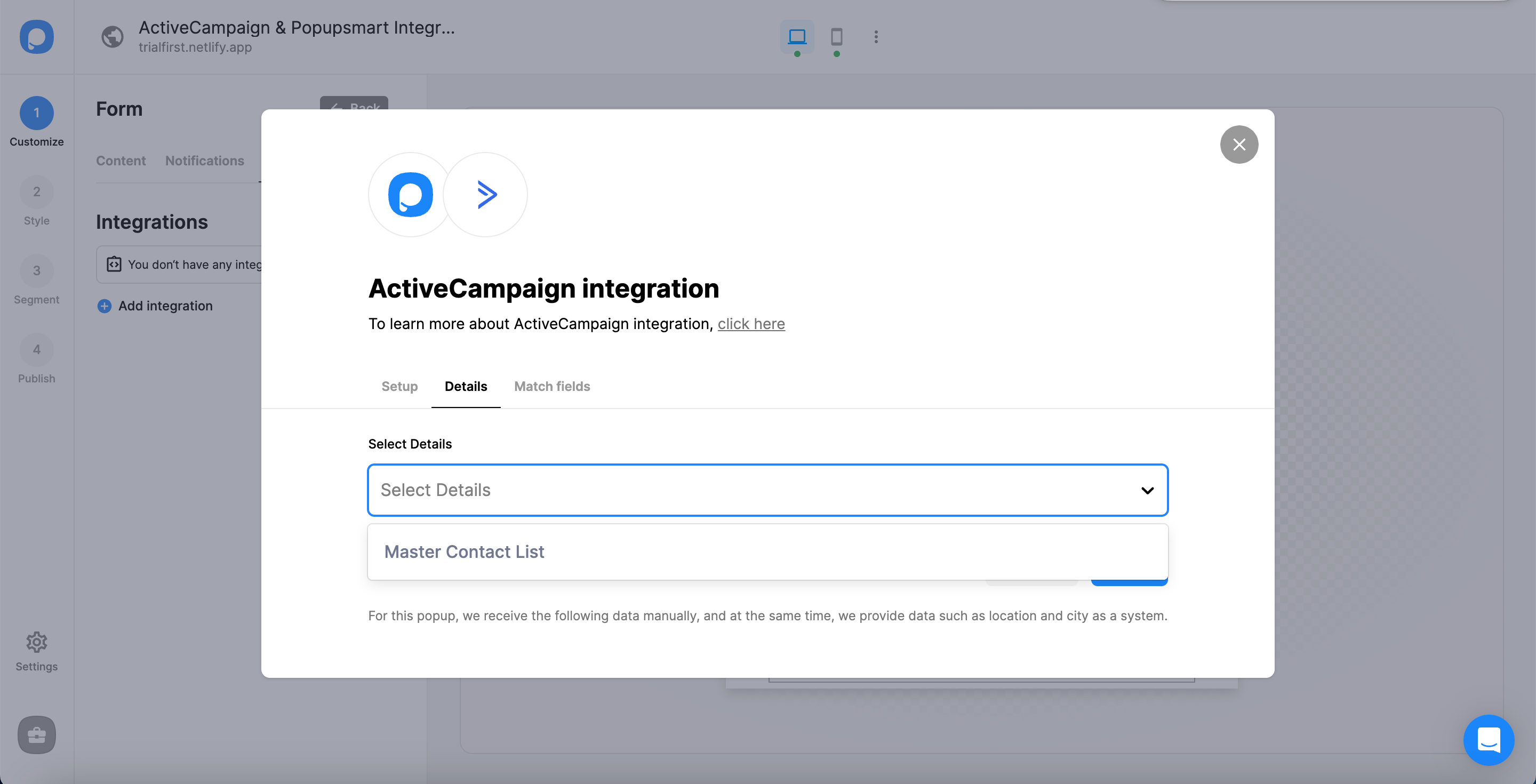Viewport: 1536px width, 784px height.
Task: Open the click here documentation link
Action: click(x=751, y=324)
